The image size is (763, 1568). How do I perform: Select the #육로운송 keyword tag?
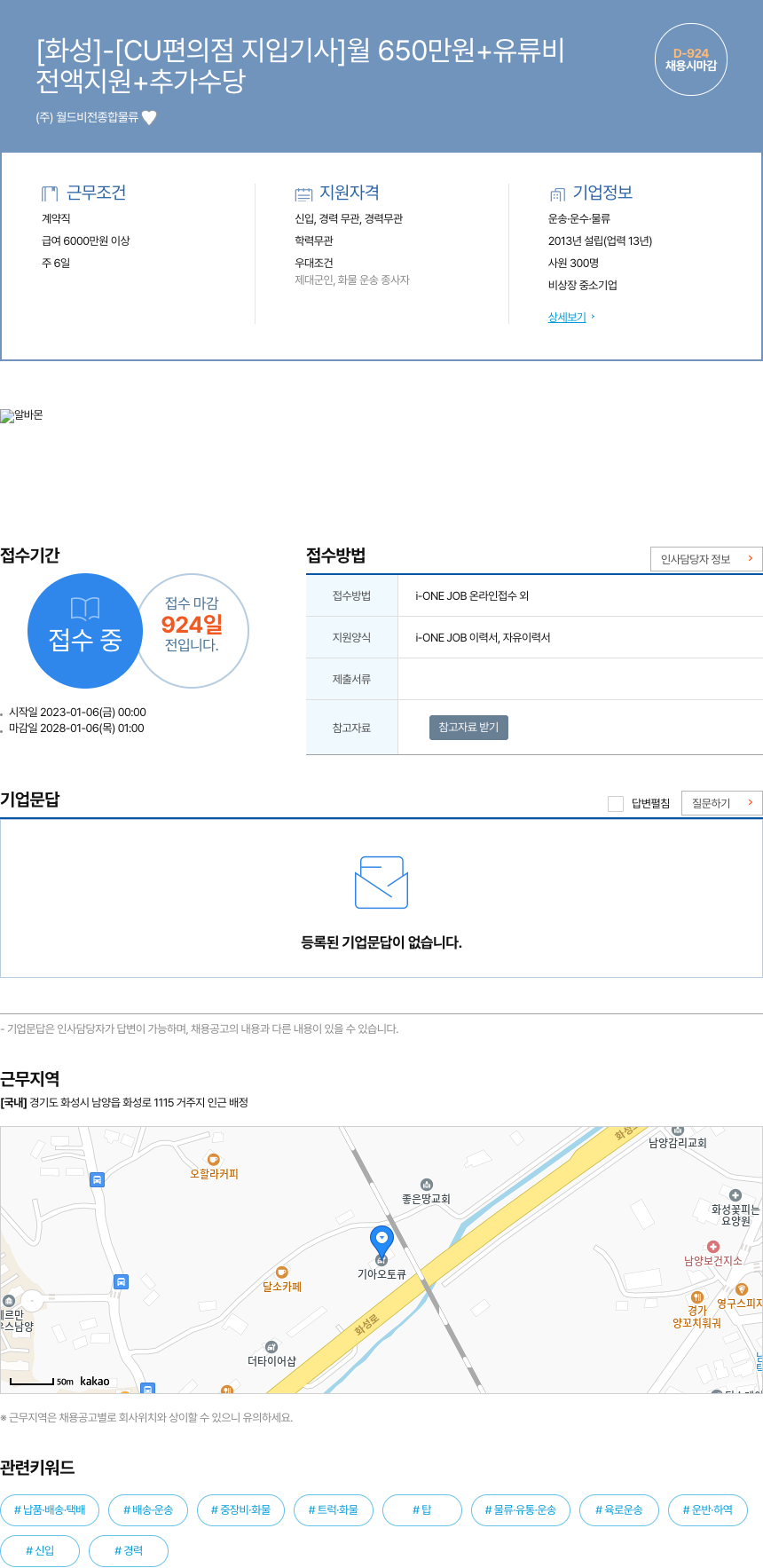pos(619,1509)
